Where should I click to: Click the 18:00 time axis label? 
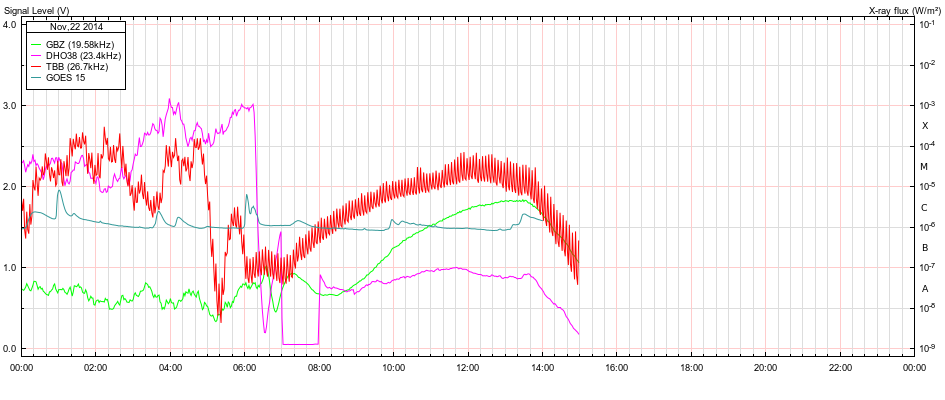[691, 367]
